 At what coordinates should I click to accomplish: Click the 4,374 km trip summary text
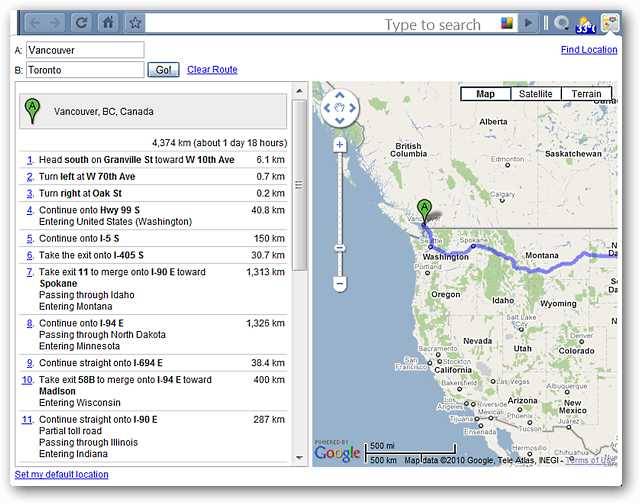[x=220, y=143]
